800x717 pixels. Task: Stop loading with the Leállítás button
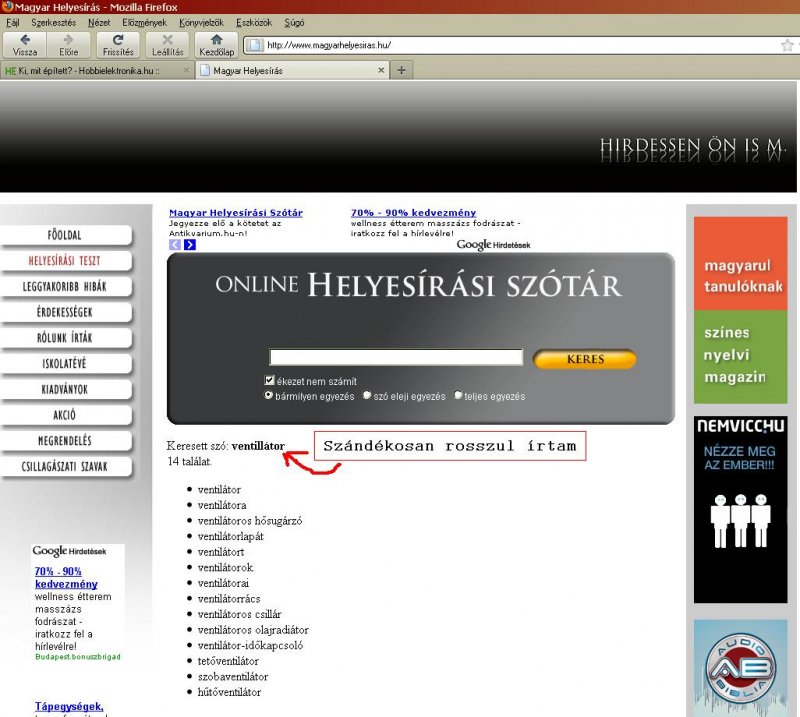(x=167, y=45)
